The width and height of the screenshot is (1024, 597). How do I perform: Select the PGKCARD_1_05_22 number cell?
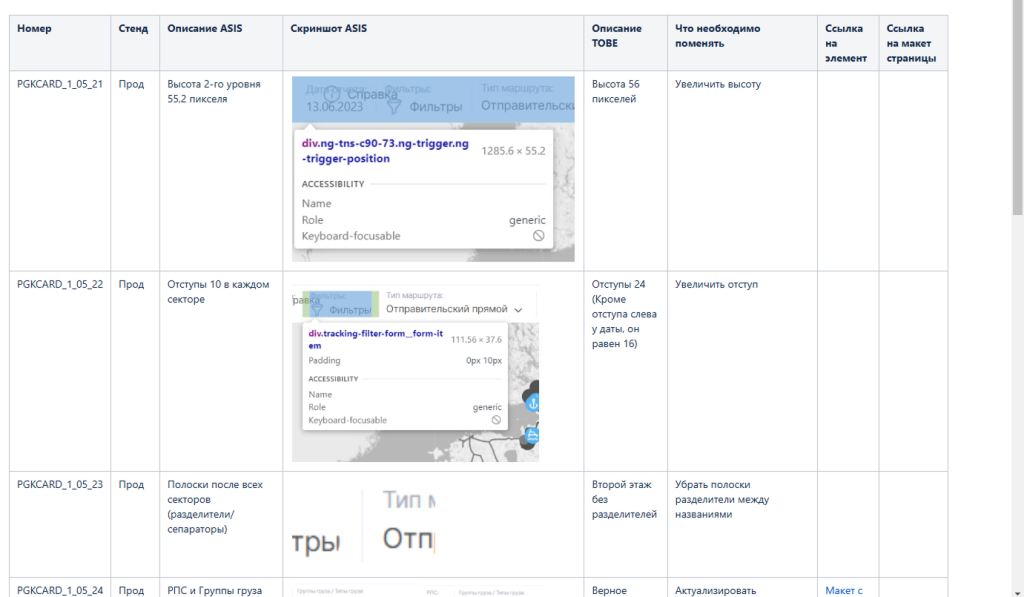[60, 285]
